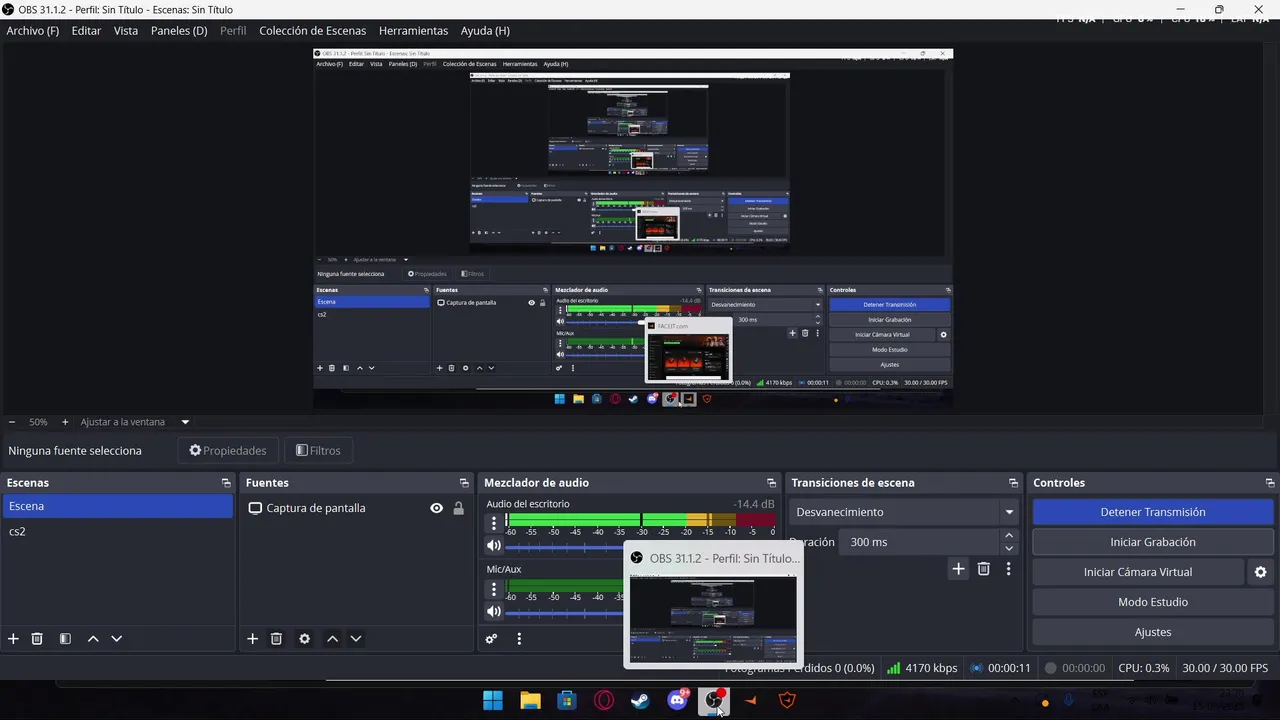Open source properties gear in Fuentes
Viewport: 1280px width, 720px height.
pyautogui.click(x=304, y=639)
